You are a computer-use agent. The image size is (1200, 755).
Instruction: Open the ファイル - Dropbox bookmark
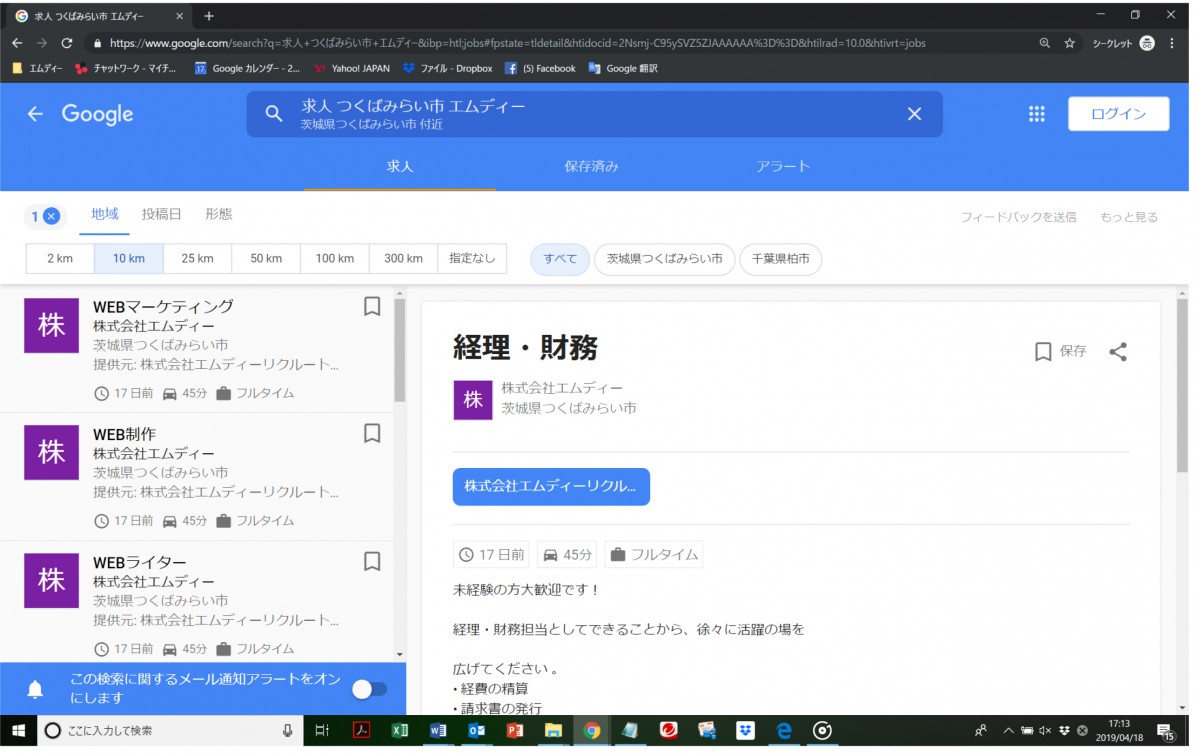447,68
